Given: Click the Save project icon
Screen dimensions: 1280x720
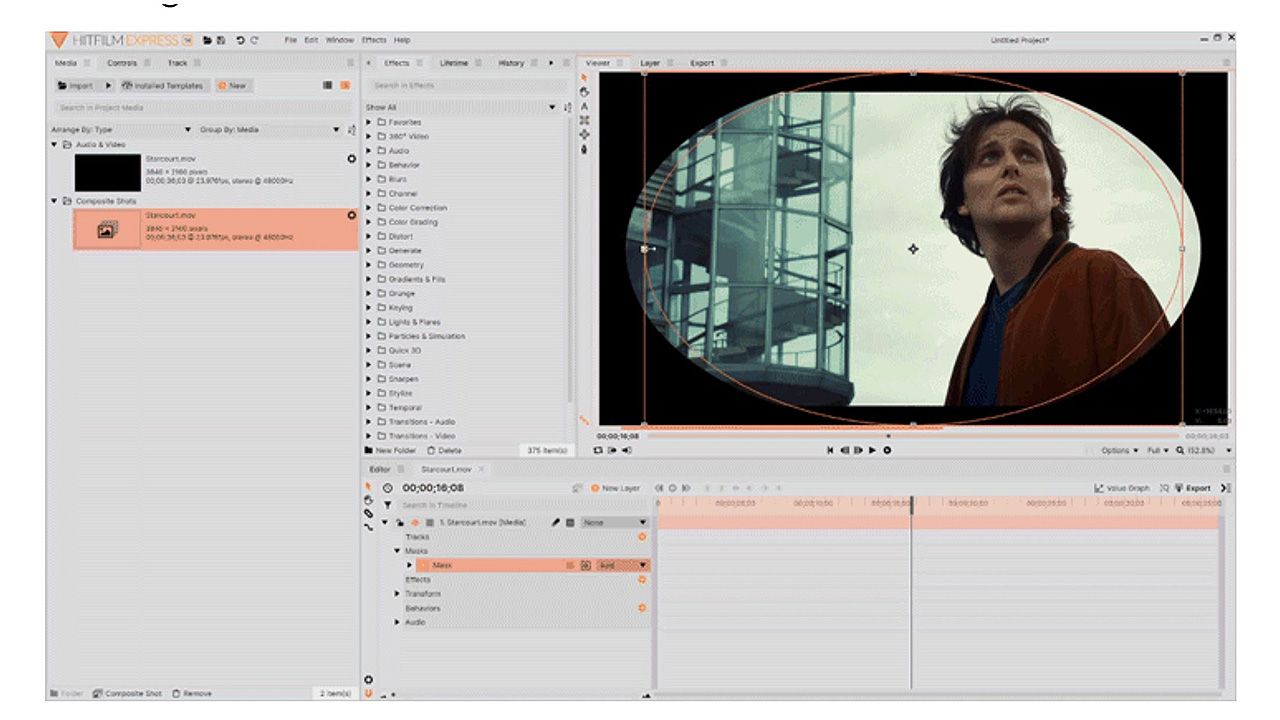Looking at the screenshot, I should [220, 40].
